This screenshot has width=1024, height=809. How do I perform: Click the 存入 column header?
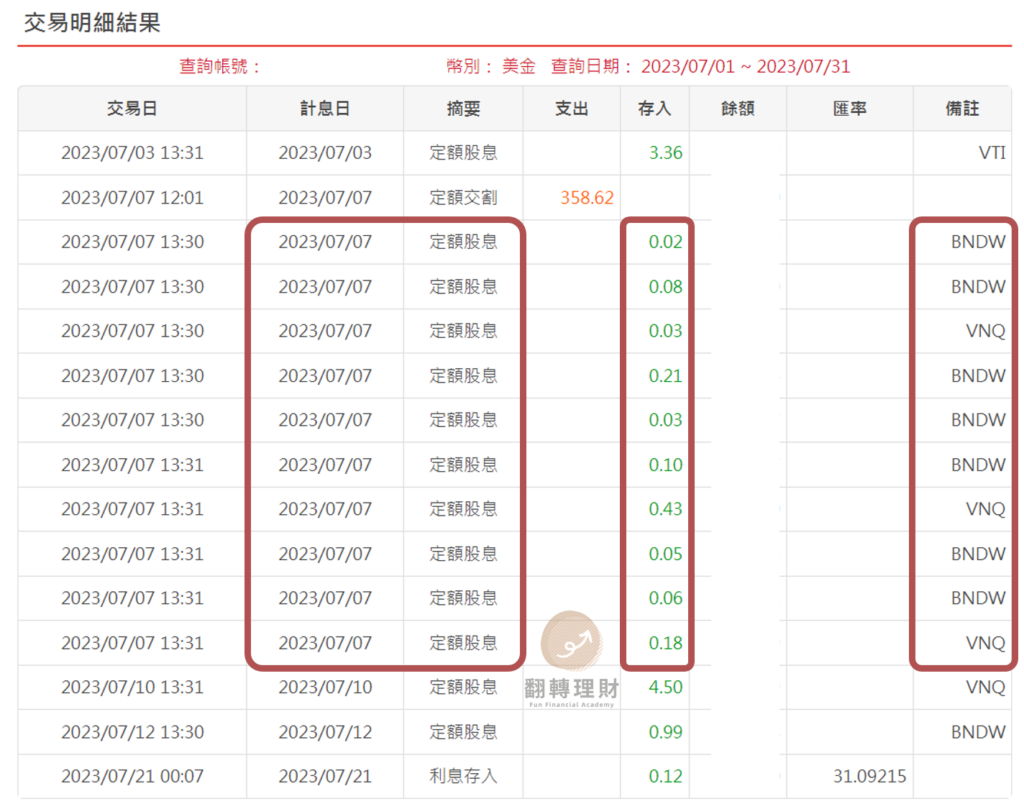[x=654, y=108]
